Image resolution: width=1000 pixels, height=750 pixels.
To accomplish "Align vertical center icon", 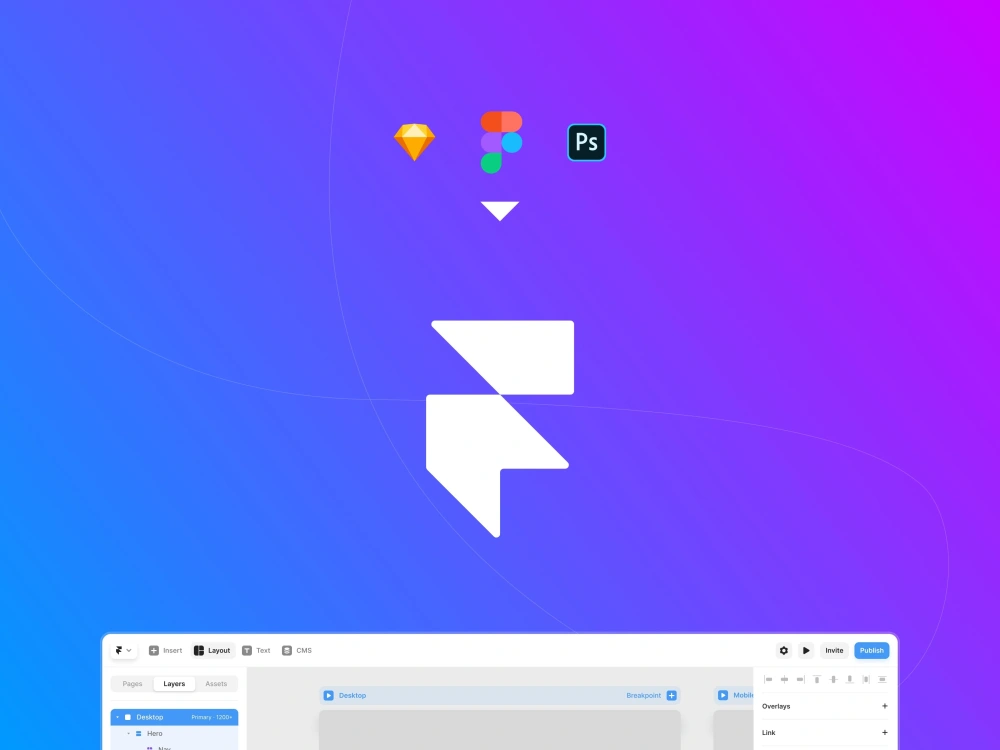I will 834,679.
